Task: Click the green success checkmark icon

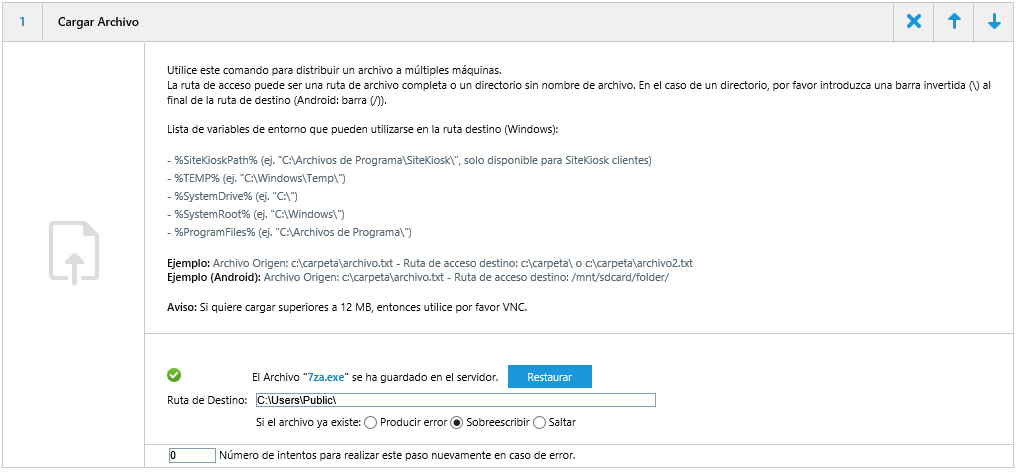Action: [174, 375]
